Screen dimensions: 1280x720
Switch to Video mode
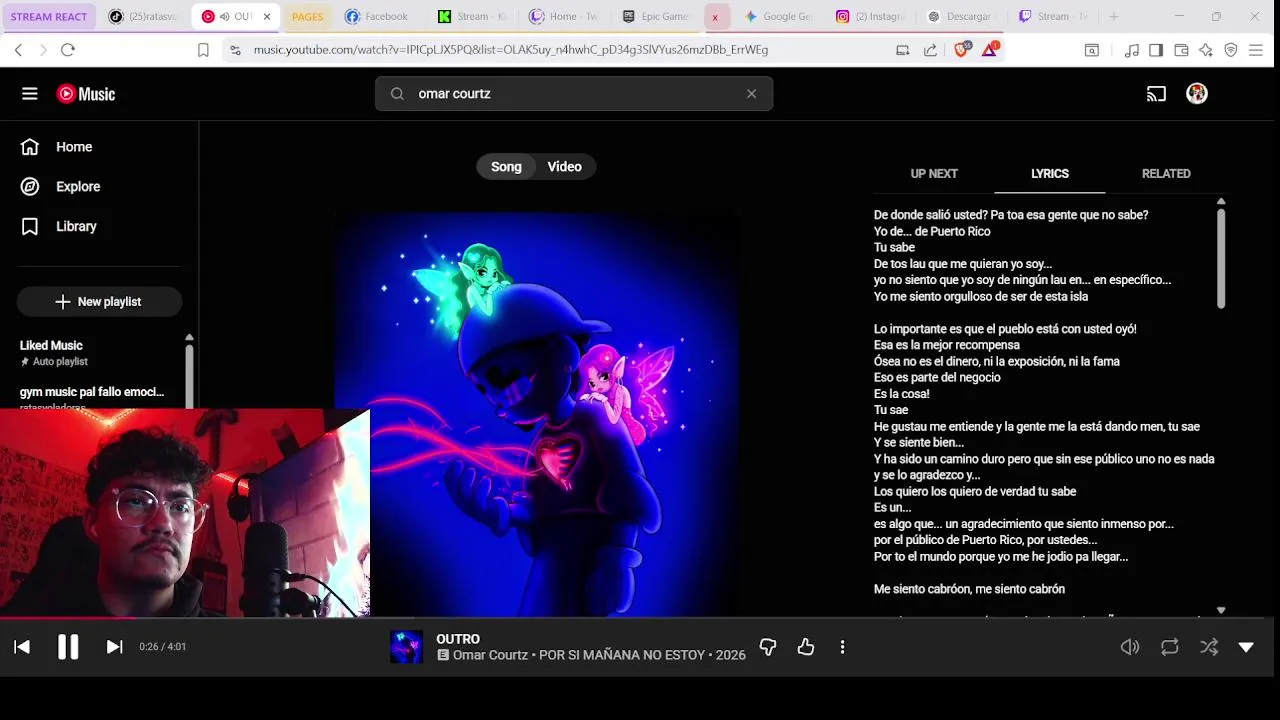[x=565, y=167]
